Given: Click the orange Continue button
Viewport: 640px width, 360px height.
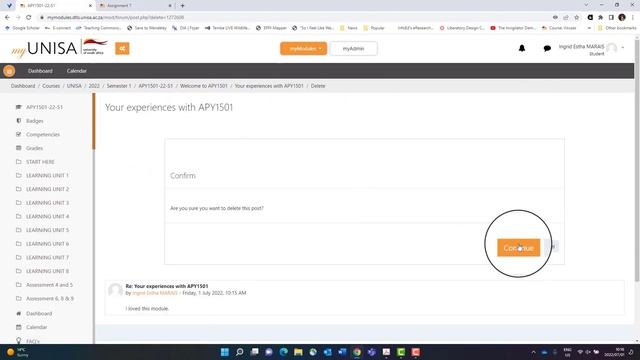Looking at the screenshot, I should (x=518, y=248).
